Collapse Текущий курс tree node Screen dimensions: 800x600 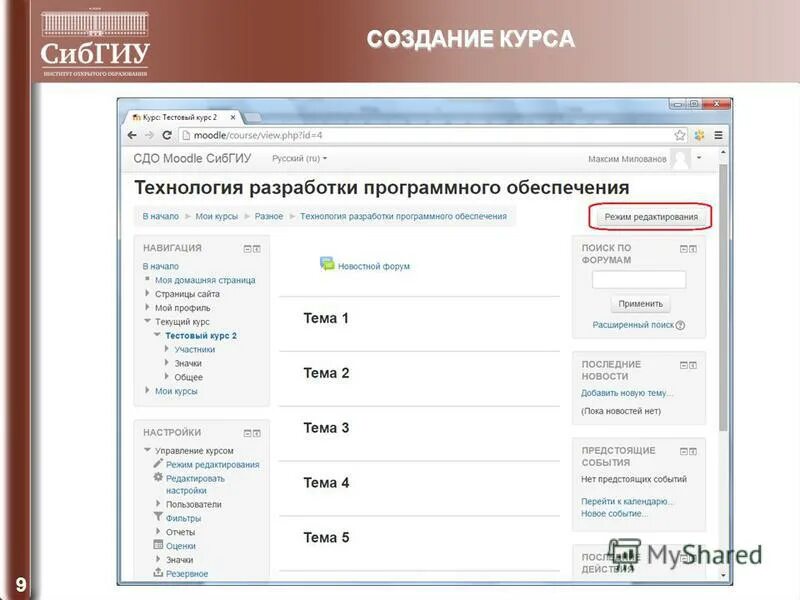[147, 321]
